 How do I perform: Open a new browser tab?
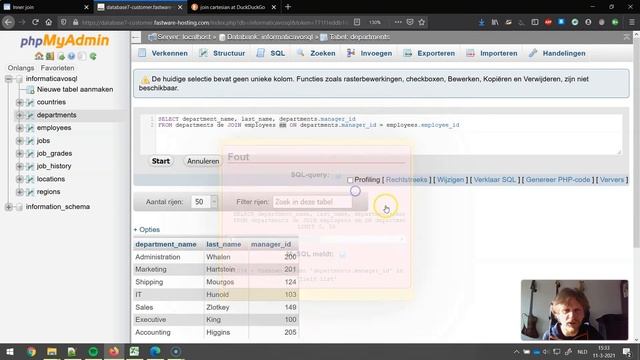click(x=288, y=7)
